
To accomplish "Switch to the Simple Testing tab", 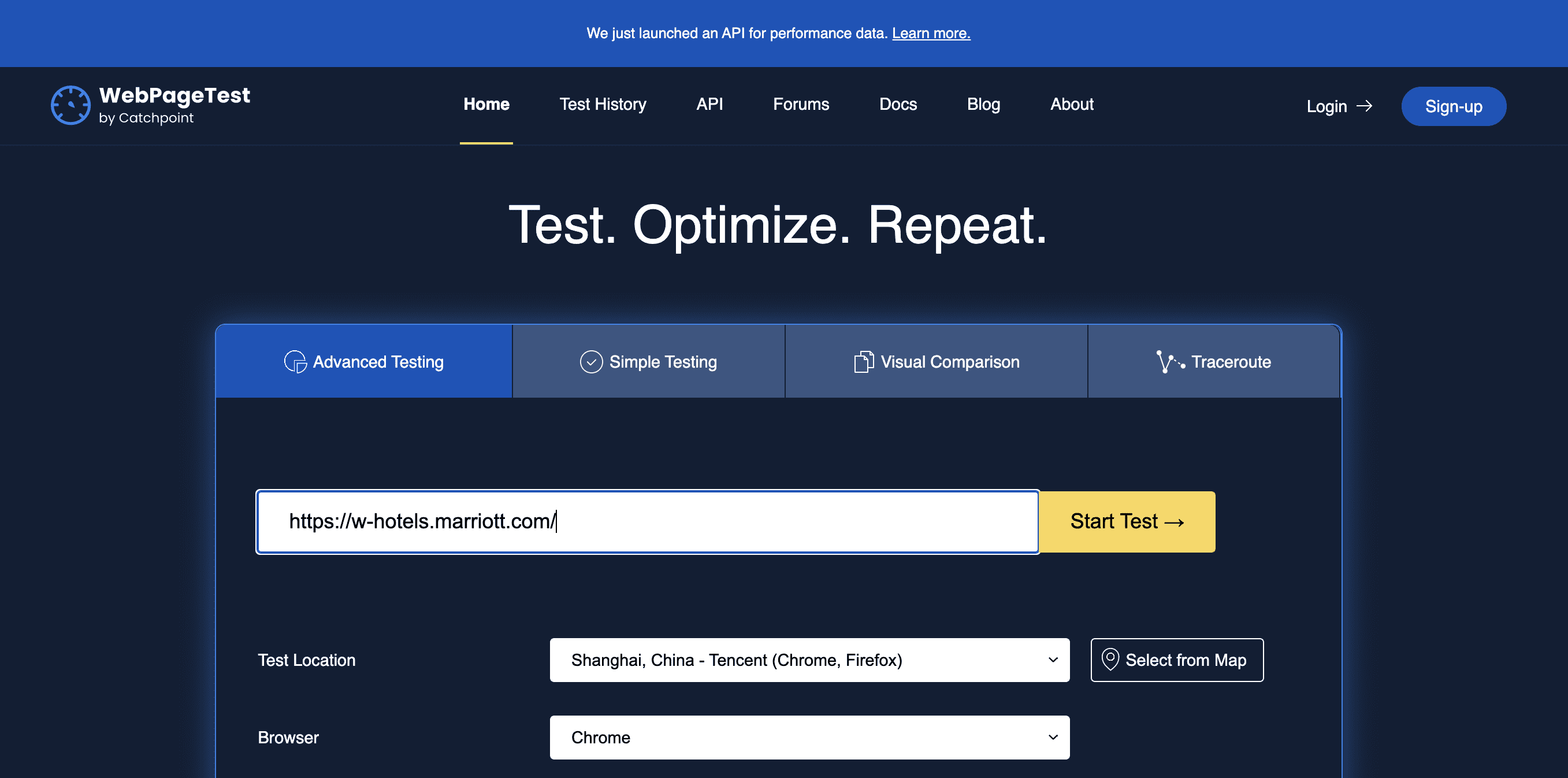I will (x=649, y=362).
